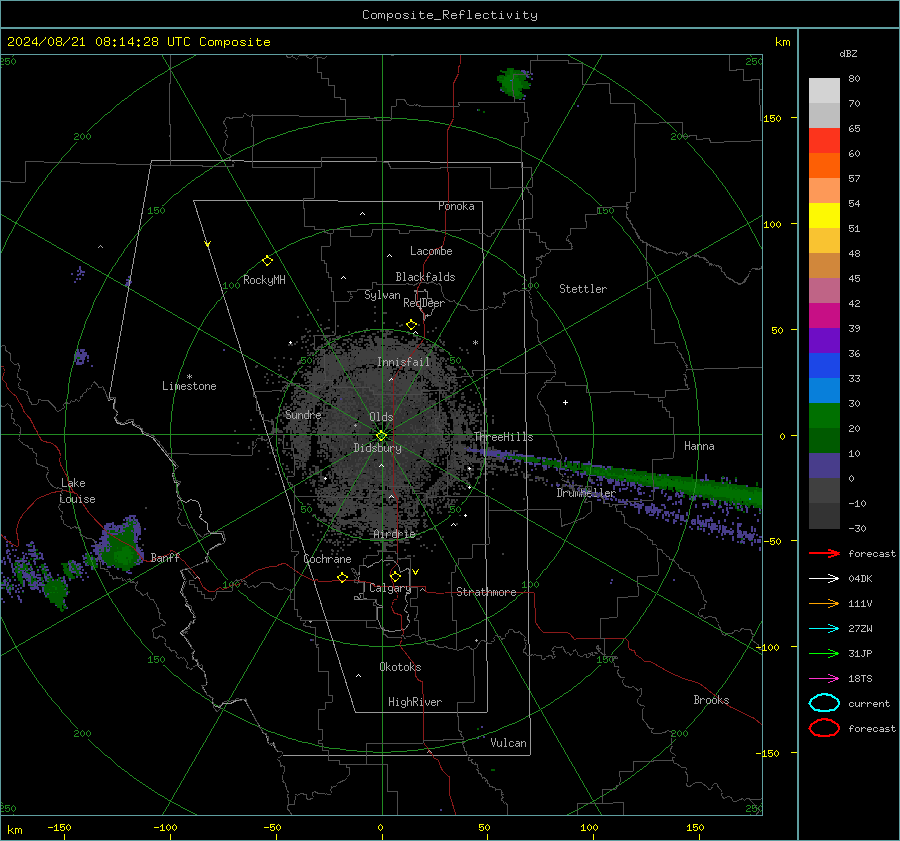This screenshot has width=900, height=841.
Task: Click the yellow diamond marker above Calgary label
Action: click(395, 576)
